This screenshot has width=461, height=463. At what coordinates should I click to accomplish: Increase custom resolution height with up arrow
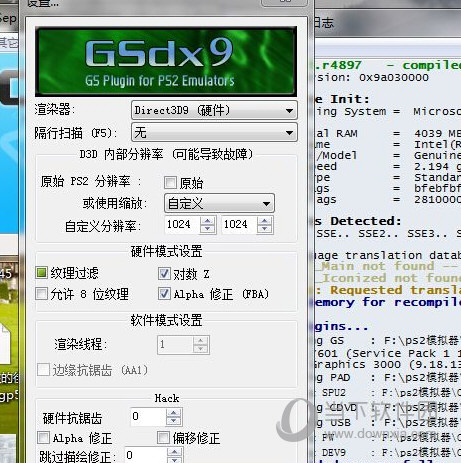point(265,221)
